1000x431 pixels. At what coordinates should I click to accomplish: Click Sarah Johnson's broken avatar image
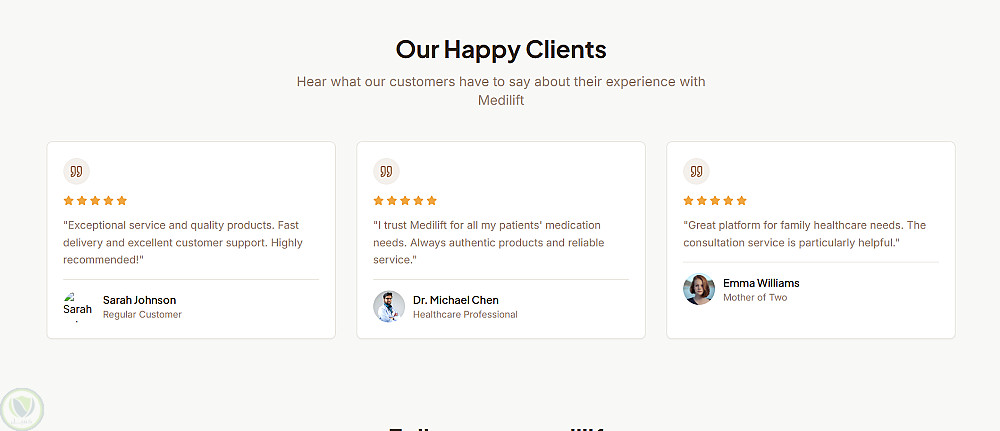(x=78, y=306)
